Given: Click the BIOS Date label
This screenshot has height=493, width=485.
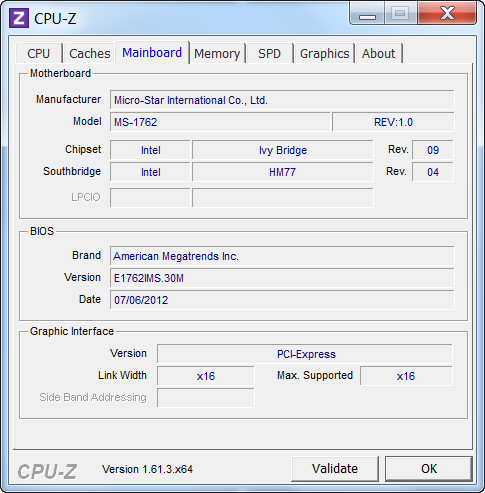Looking at the screenshot, I should click(x=90, y=299).
